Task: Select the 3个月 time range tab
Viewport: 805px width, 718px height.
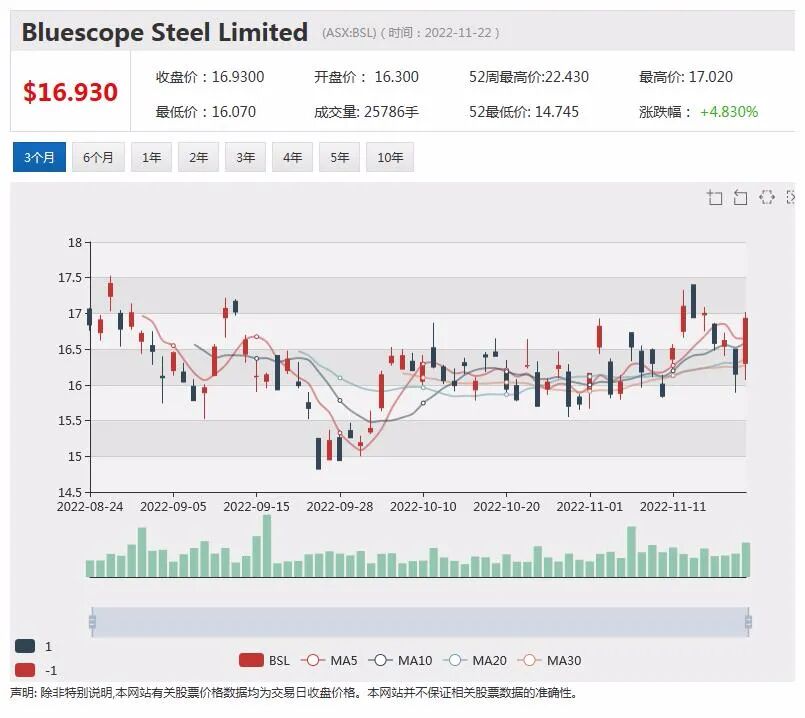Action: pos(39,157)
